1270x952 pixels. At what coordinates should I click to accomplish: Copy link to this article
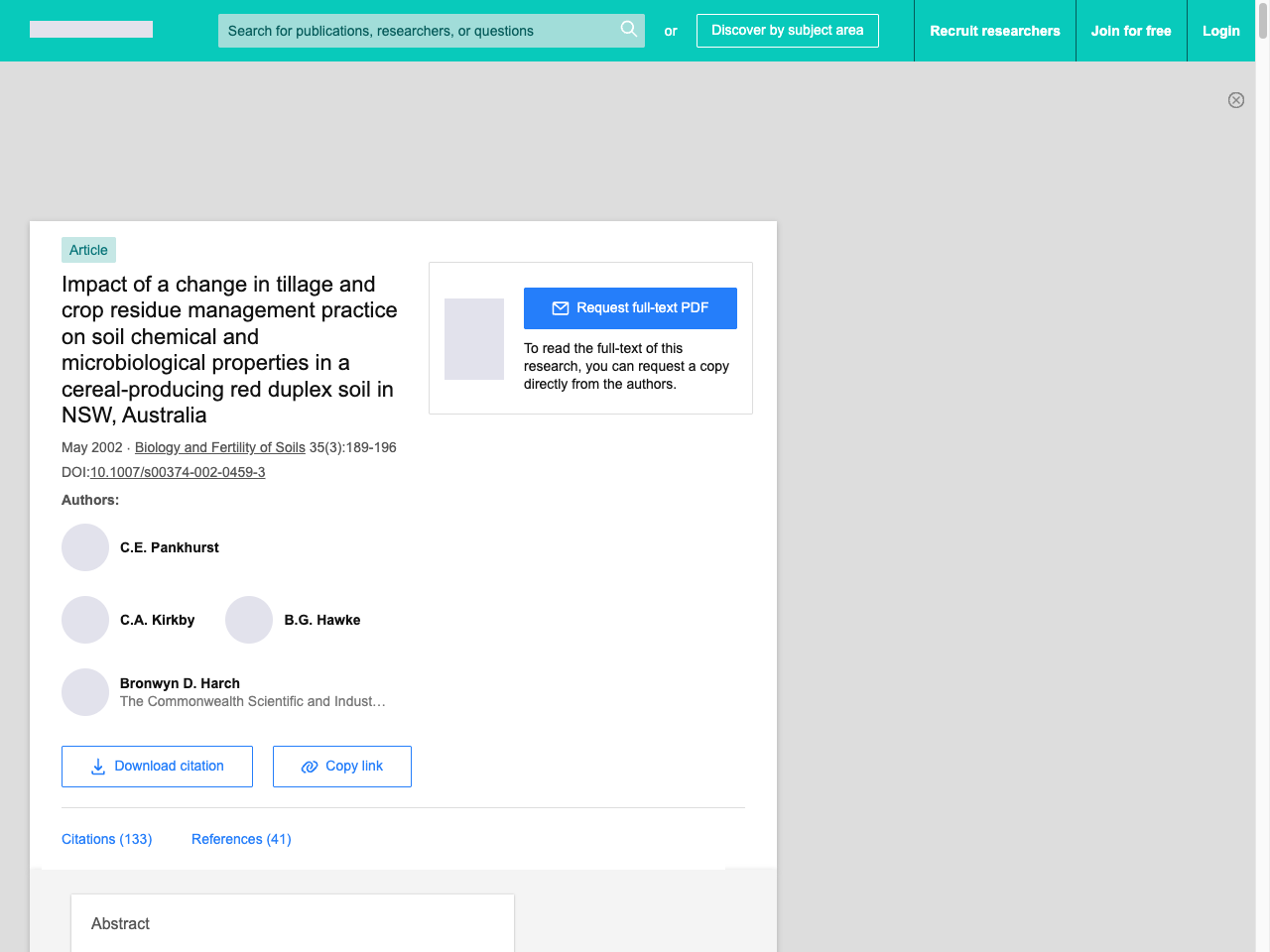point(342,767)
